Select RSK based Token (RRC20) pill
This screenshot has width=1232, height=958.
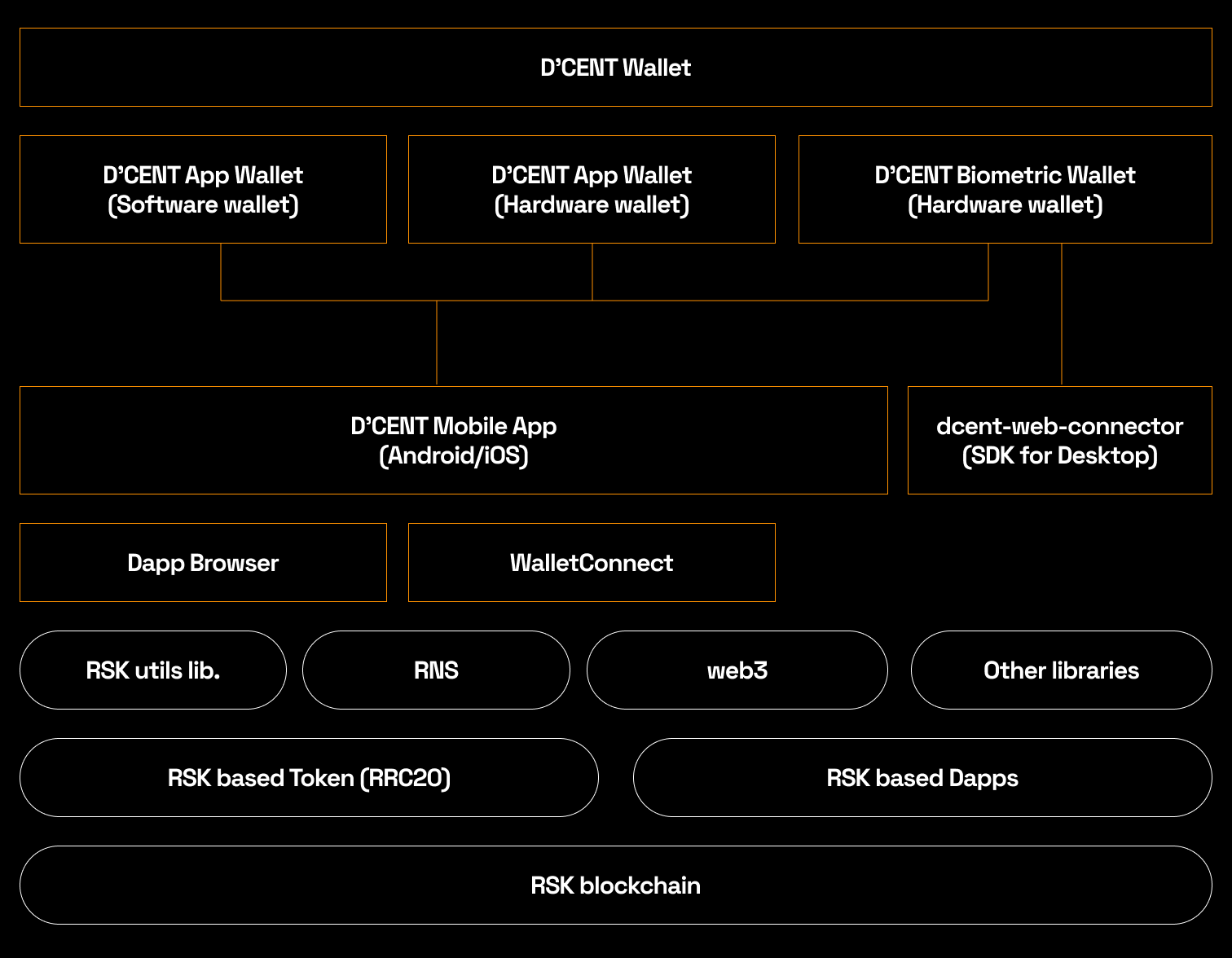point(309,778)
